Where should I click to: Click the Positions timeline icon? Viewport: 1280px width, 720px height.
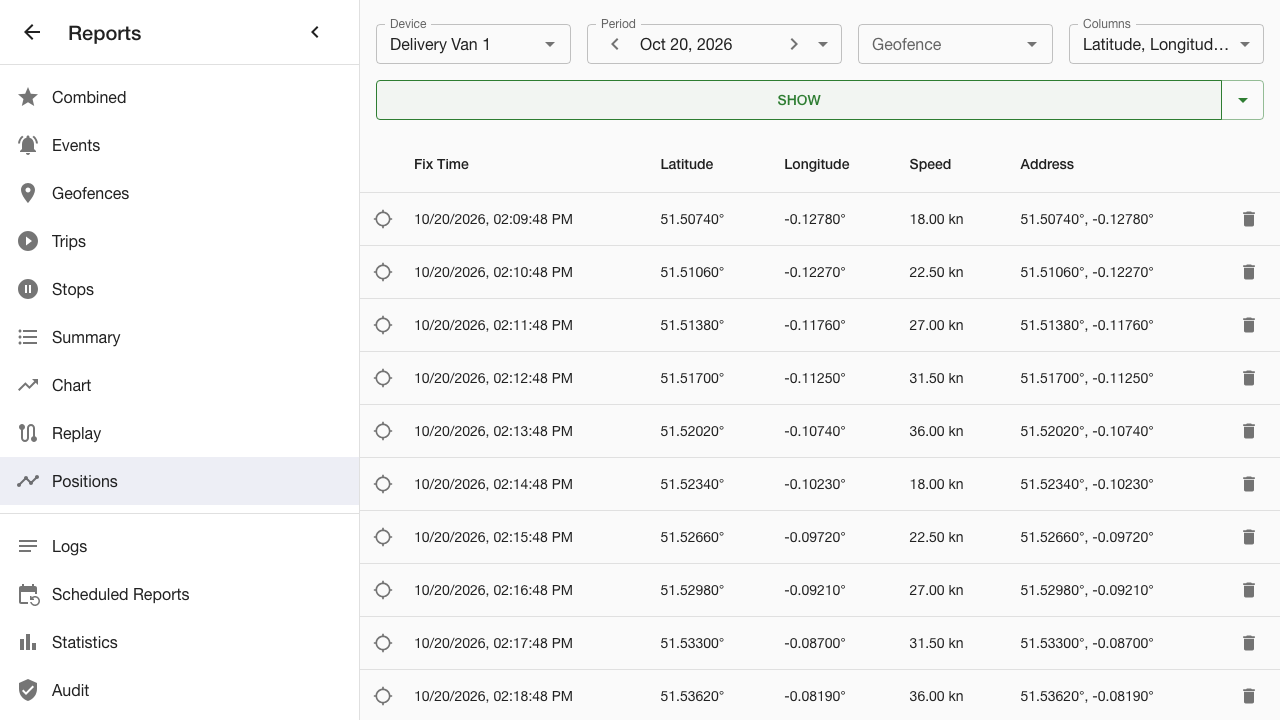pos(28,481)
